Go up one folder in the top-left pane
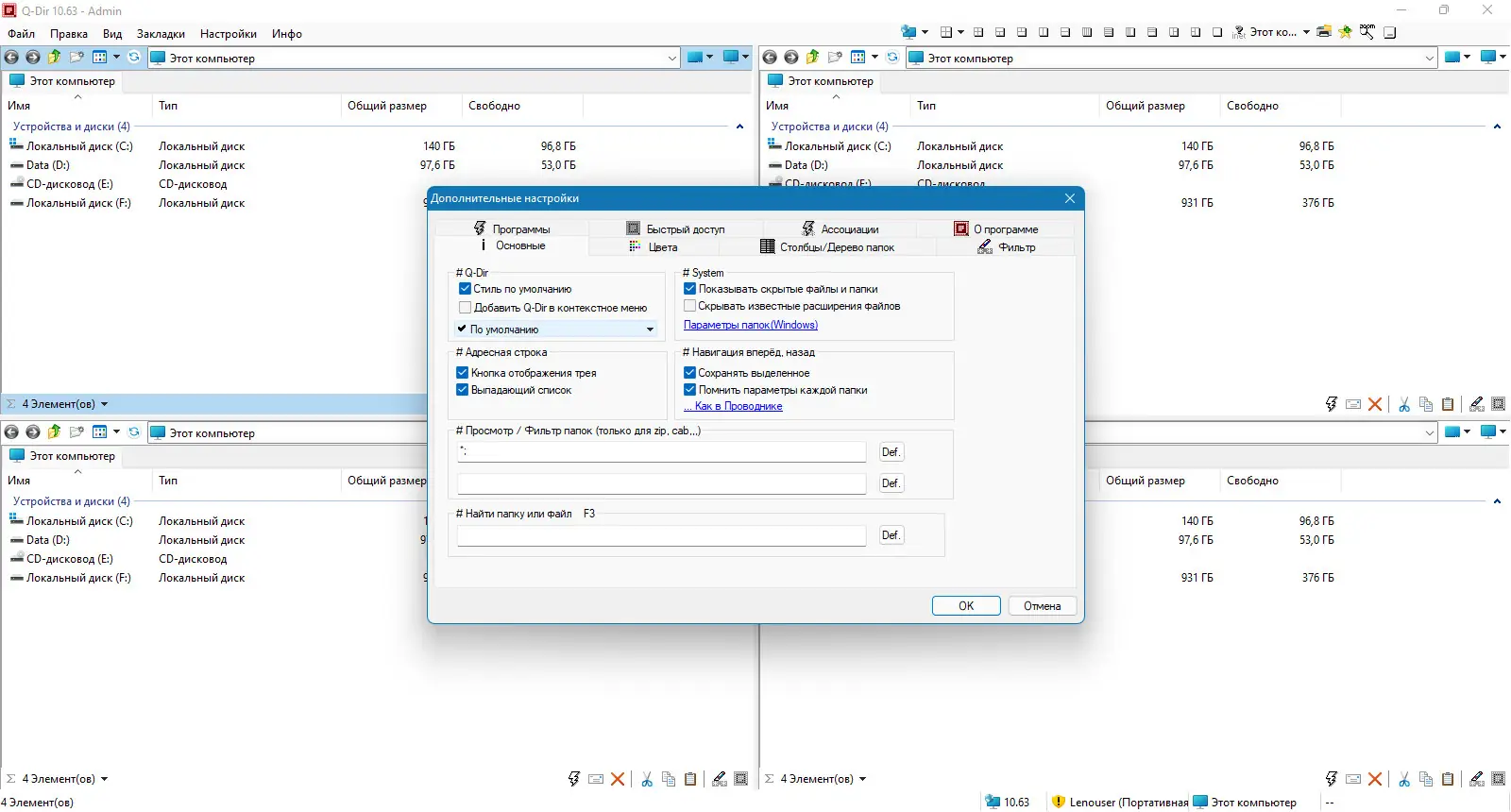This screenshot has width=1511, height=812. pos(55,58)
